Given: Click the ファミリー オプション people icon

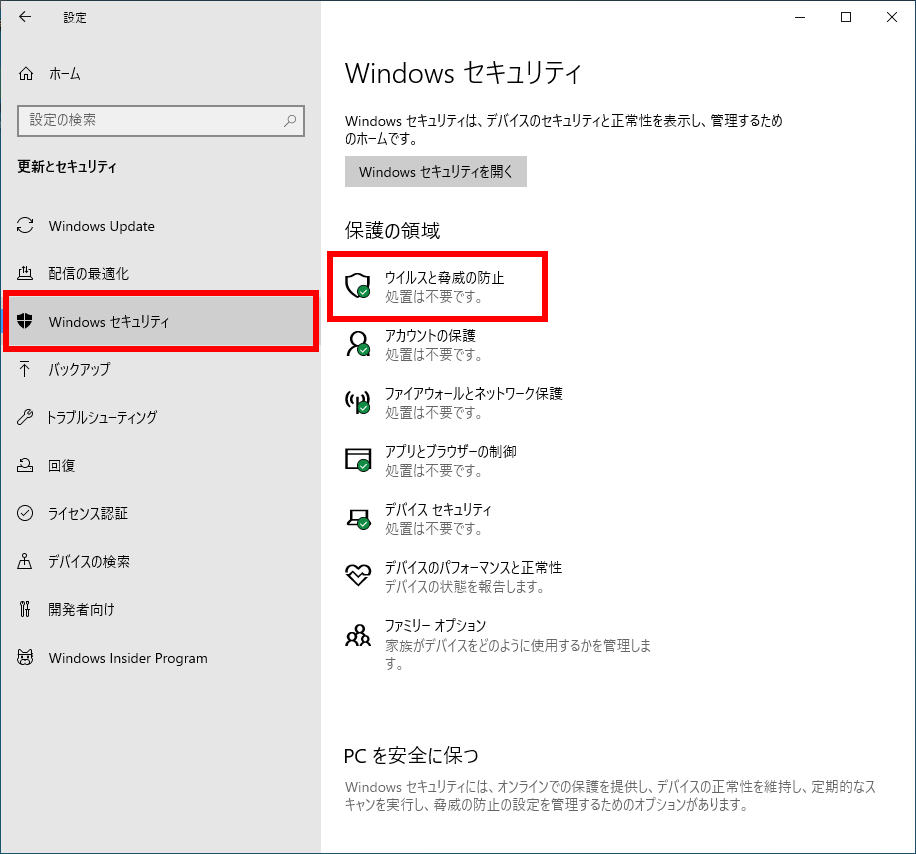Looking at the screenshot, I should point(358,634).
